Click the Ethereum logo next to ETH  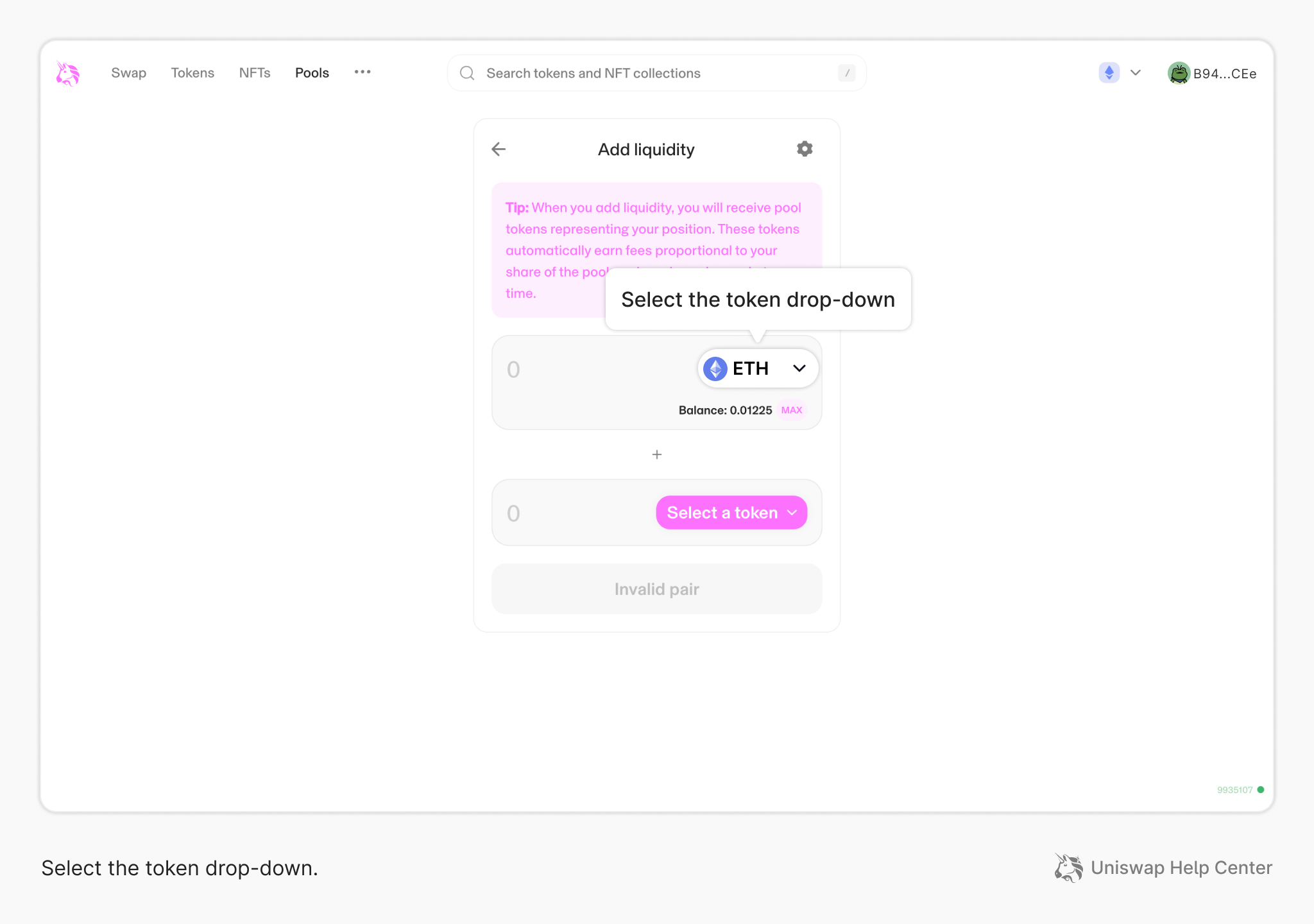coord(715,368)
